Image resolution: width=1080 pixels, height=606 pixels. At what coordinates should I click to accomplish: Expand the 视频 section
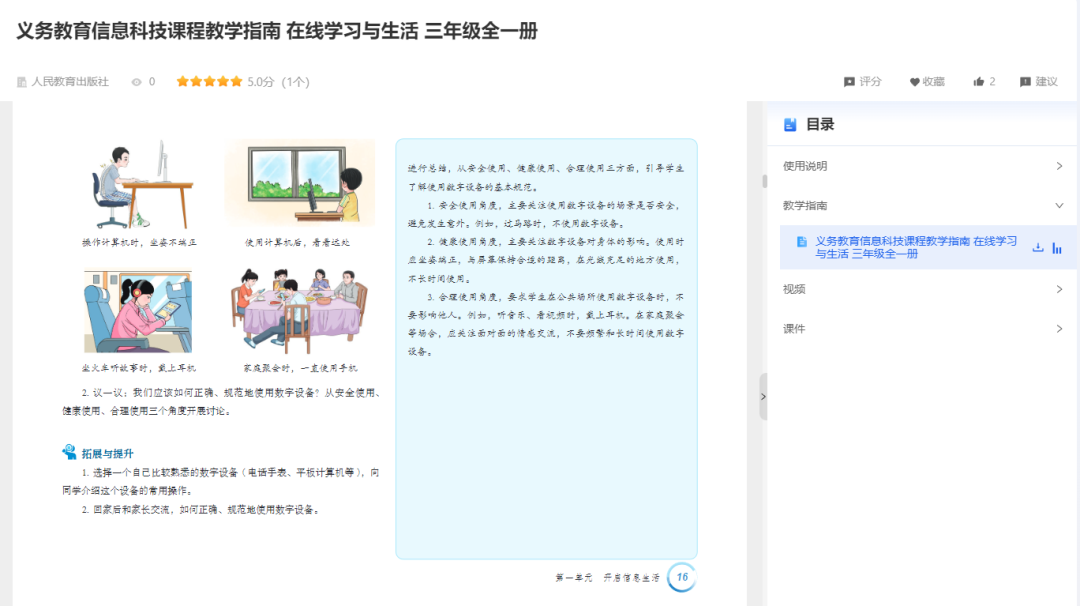tap(1060, 288)
